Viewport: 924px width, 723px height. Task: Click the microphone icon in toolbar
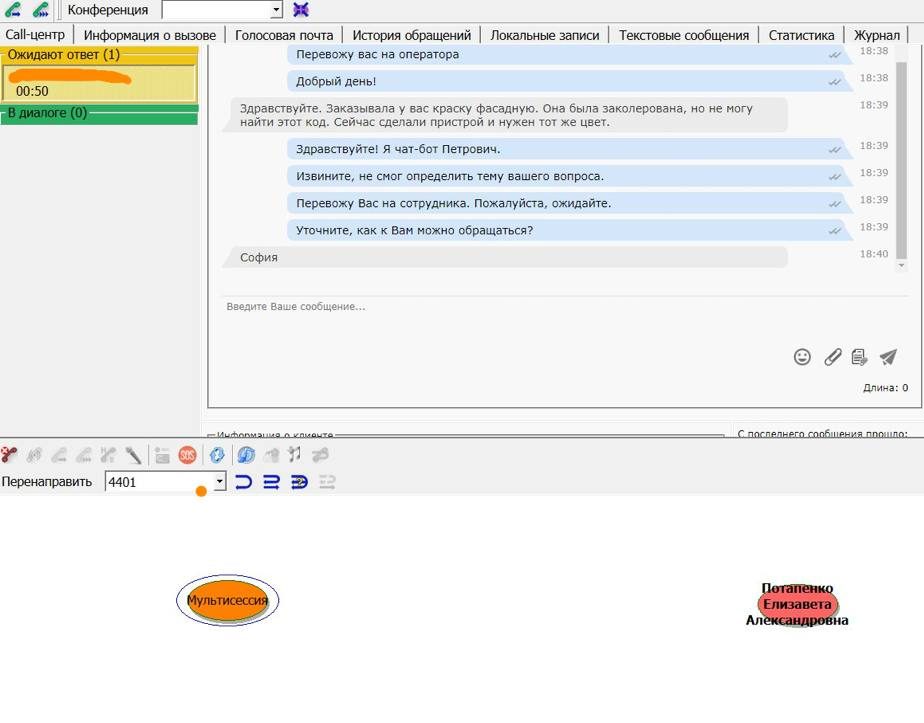pyautogui.click(x=133, y=455)
